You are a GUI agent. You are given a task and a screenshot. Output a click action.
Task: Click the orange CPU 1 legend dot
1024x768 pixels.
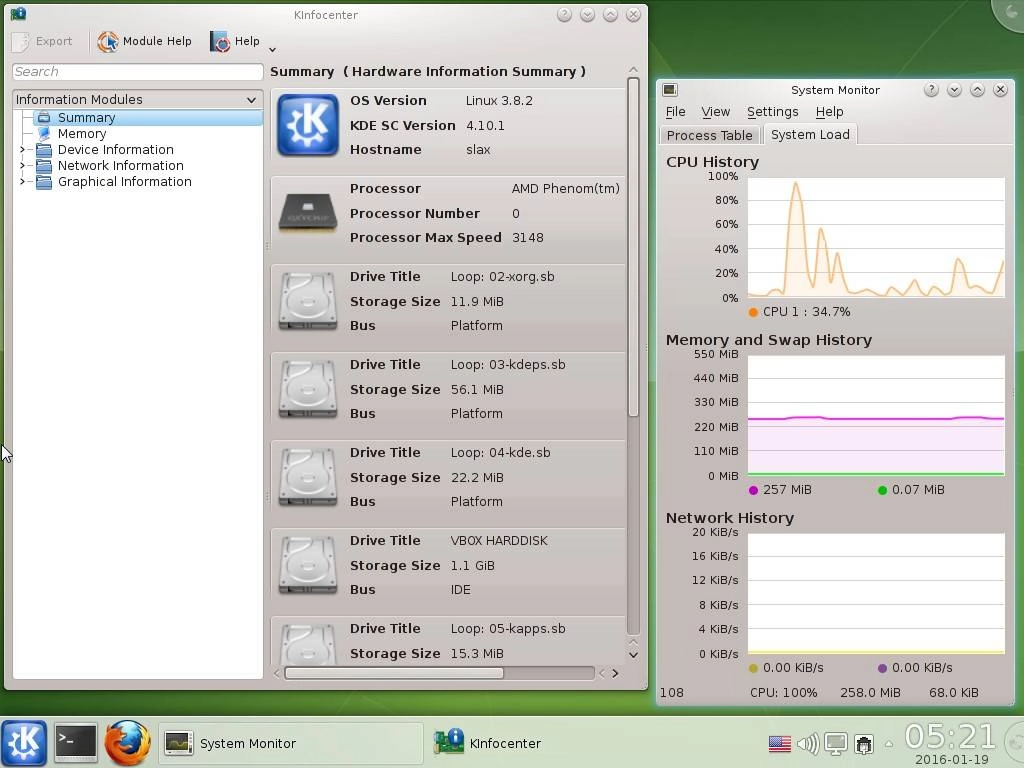[753, 312]
